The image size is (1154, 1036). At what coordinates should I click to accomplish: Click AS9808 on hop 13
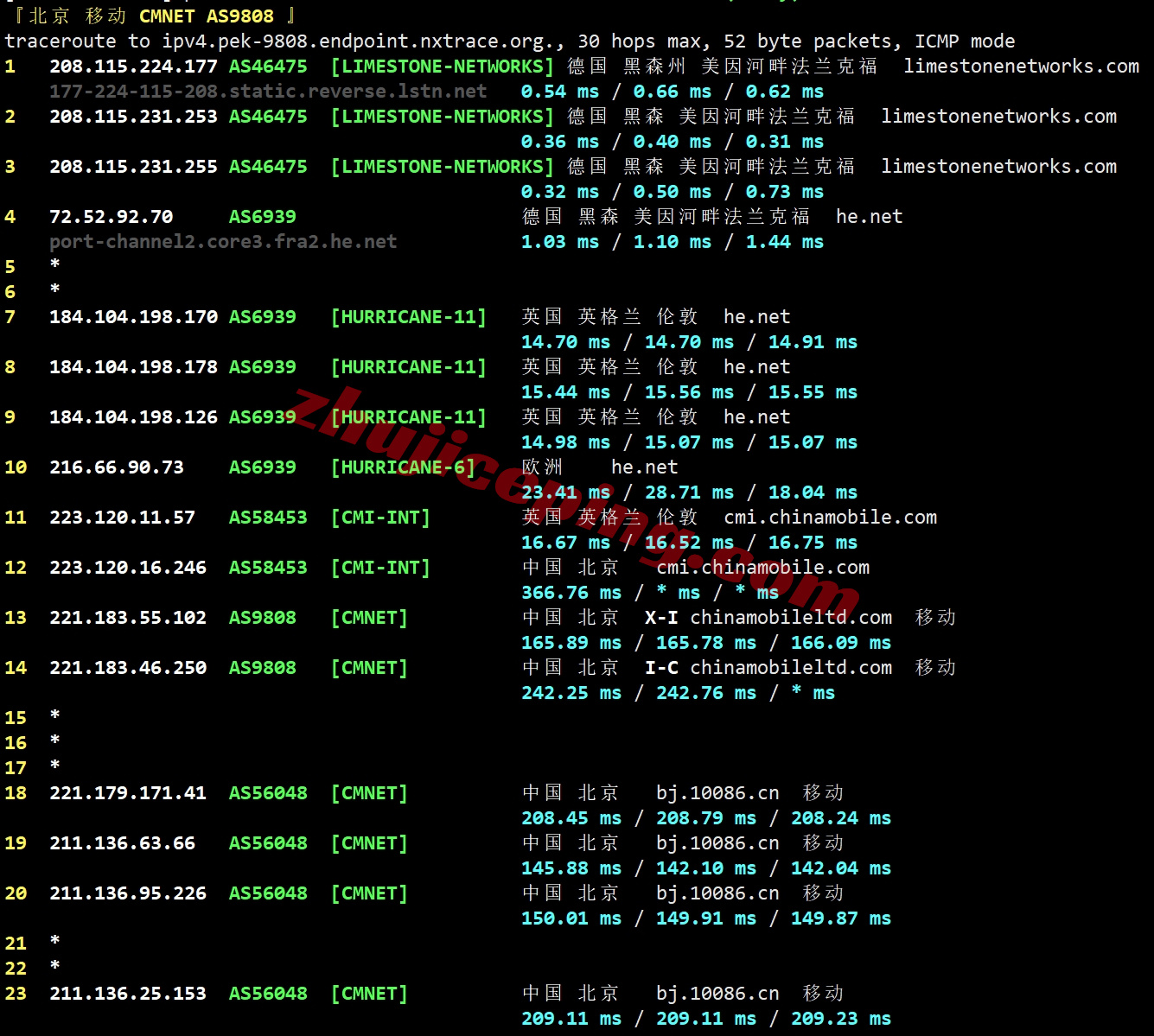263,618
